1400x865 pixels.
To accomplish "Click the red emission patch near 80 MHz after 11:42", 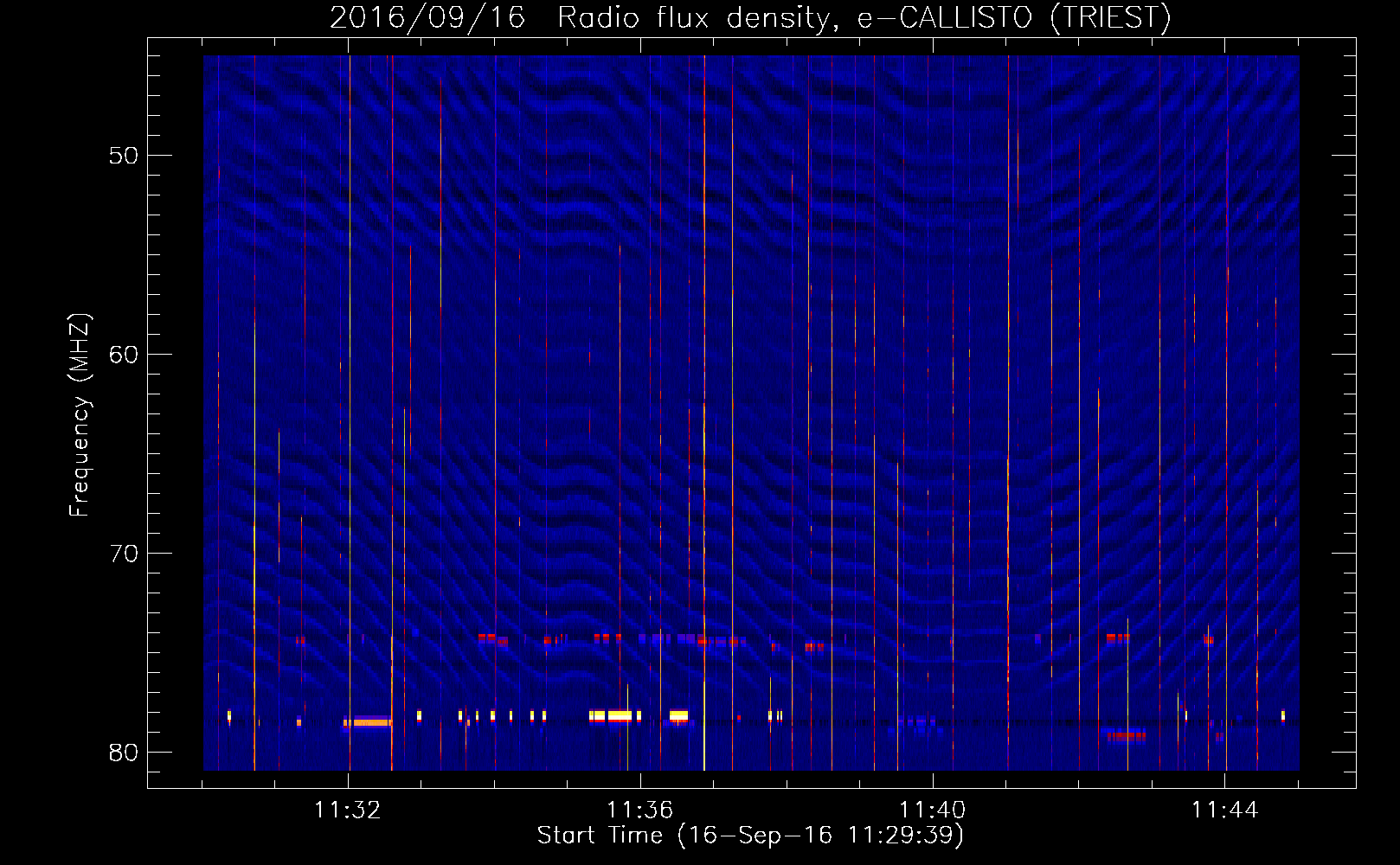I will tap(1127, 736).
